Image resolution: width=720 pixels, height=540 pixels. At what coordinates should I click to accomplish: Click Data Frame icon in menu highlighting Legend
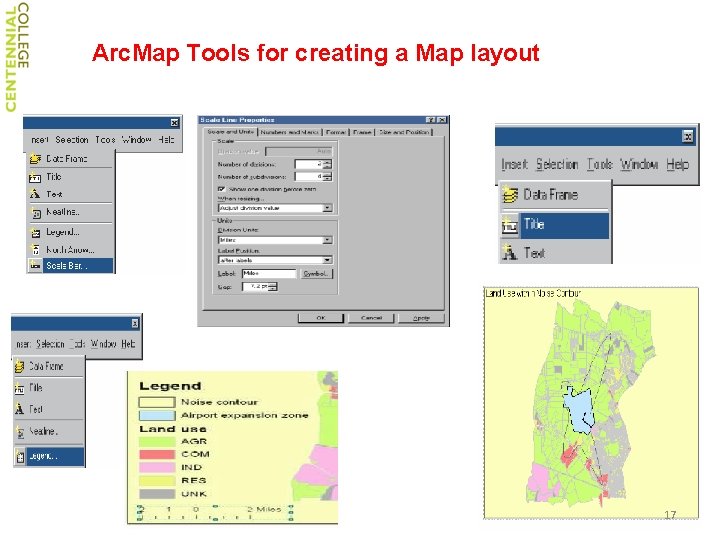(x=19, y=366)
